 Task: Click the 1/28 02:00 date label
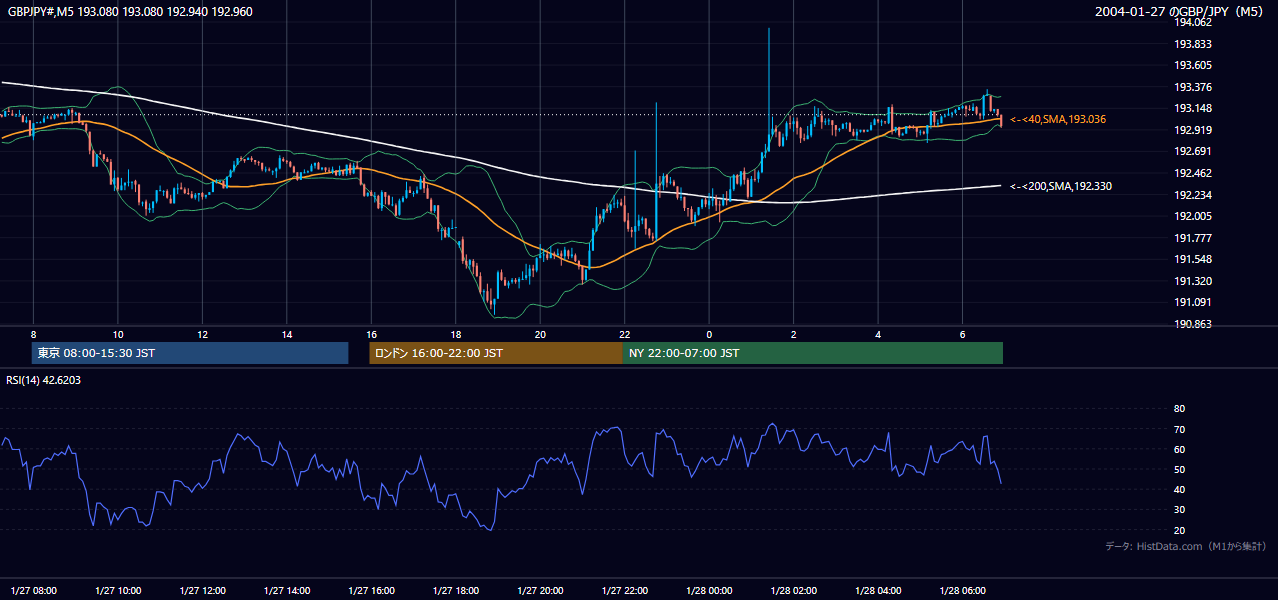793,591
